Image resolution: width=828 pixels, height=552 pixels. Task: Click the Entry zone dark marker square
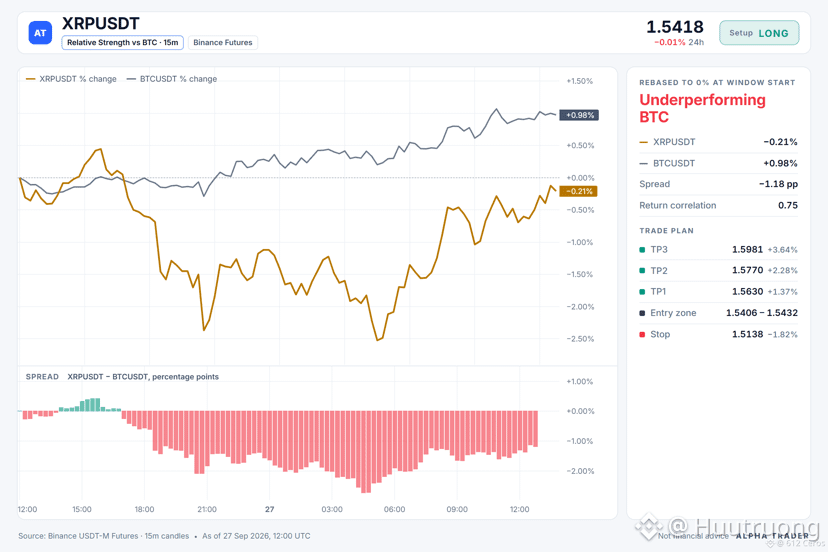click(x=642, y=313)
